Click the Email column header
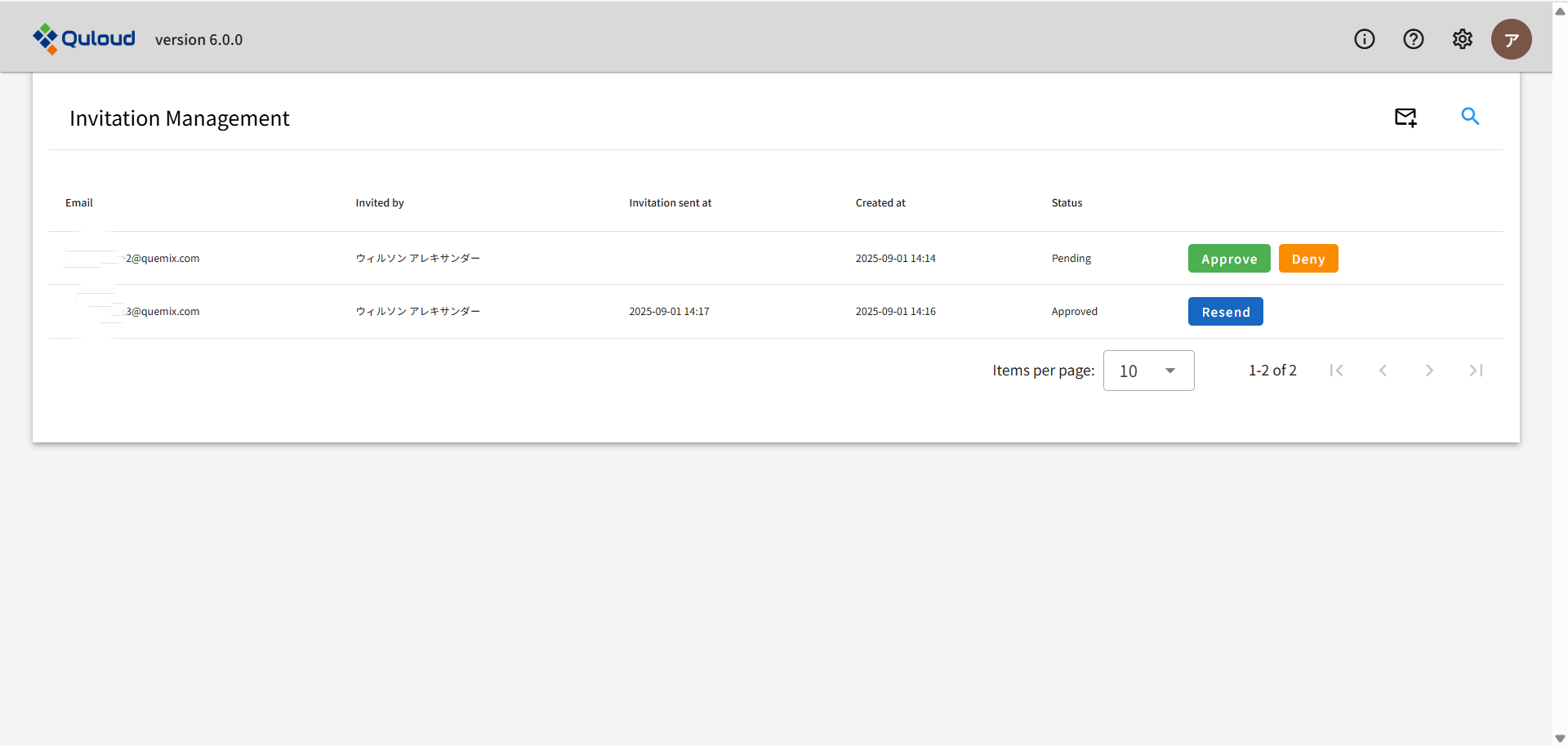This screenshot has height=746, width=1568. (79, 203)
